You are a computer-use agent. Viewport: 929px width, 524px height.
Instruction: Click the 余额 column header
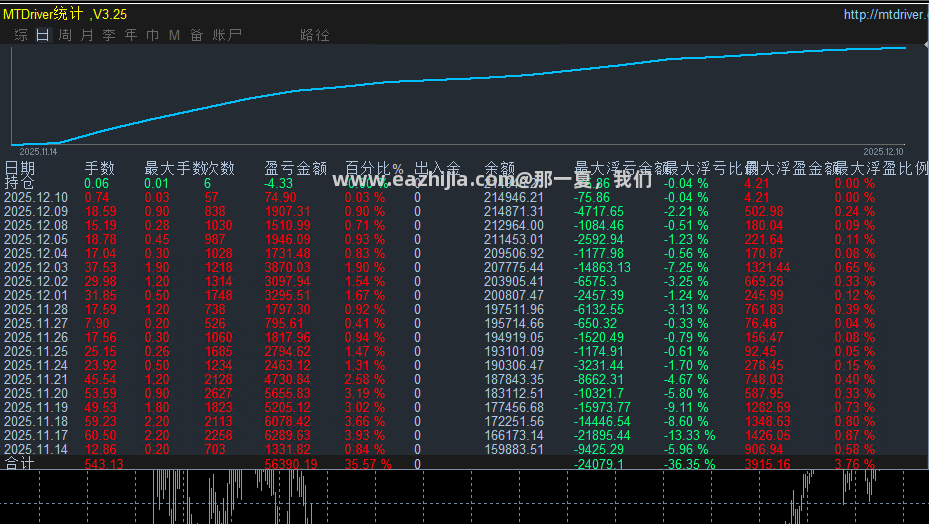pyautogui.click(x=499, y=168)
